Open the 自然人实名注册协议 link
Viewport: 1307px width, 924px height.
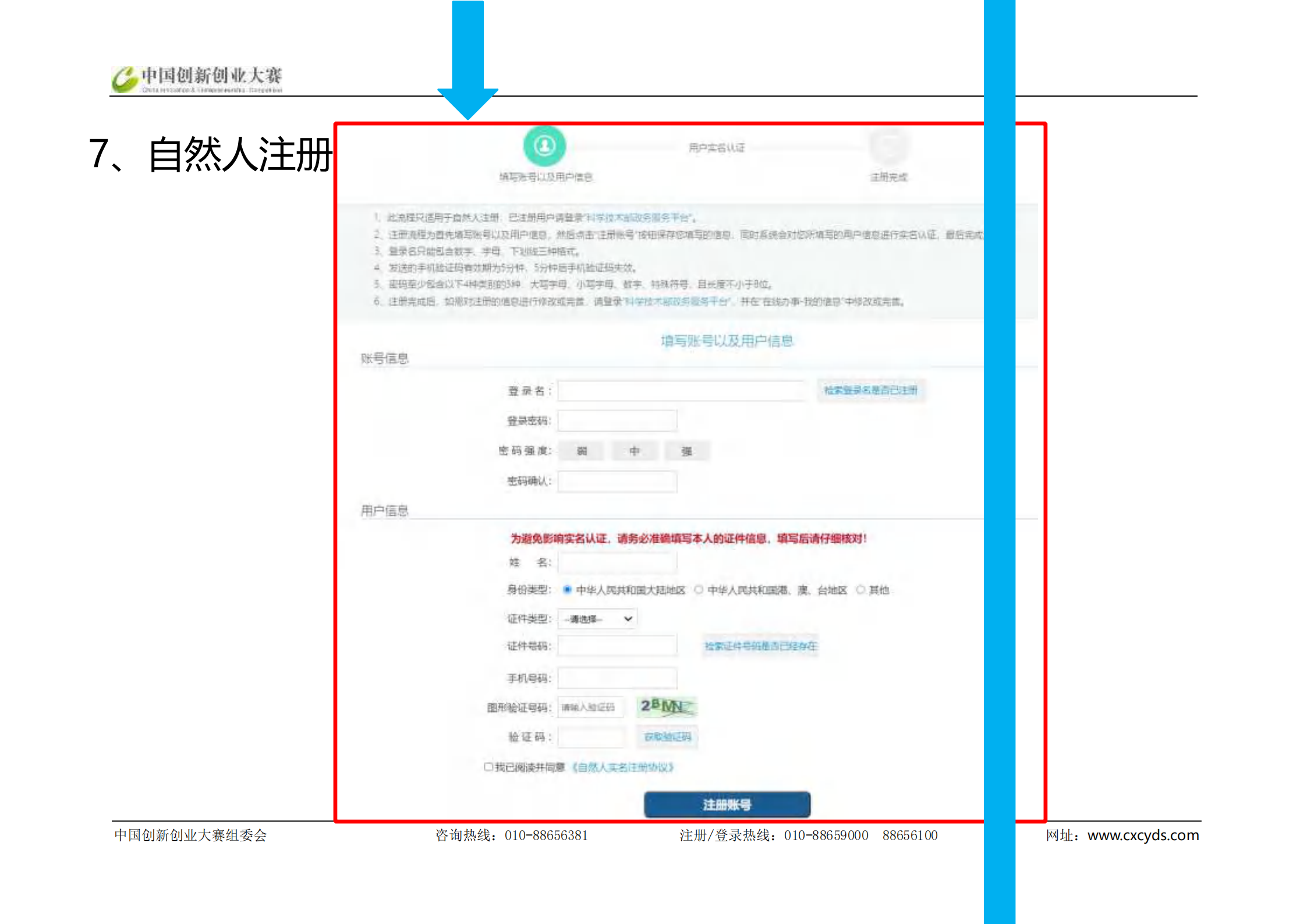click(x=623, y=767)
